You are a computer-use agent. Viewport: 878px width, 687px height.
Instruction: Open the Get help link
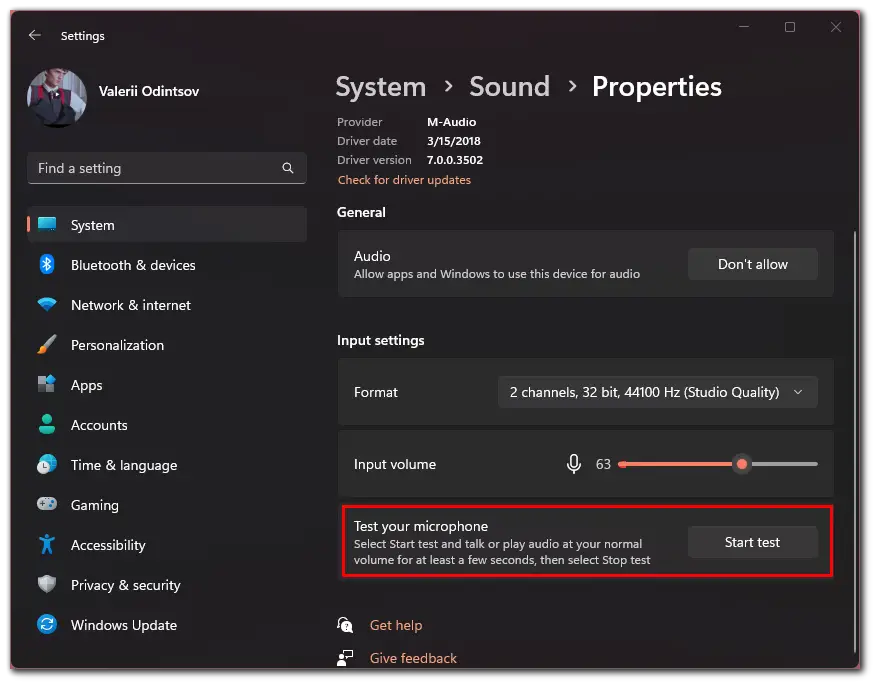396,625
